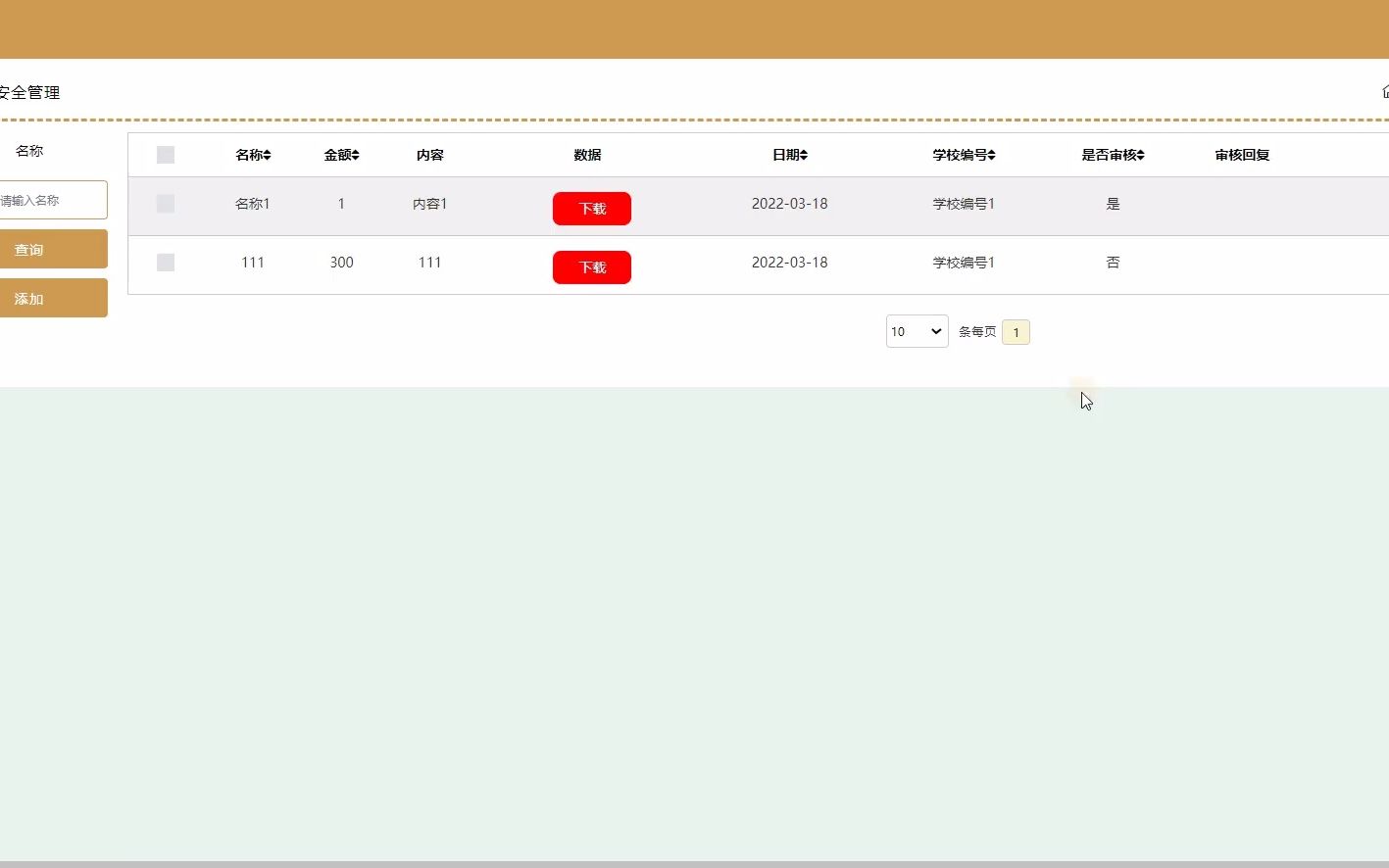The width and height of the screenshot is (1389, 868).
Task: Click the 查询 search button
Action: tap(53, 249)
